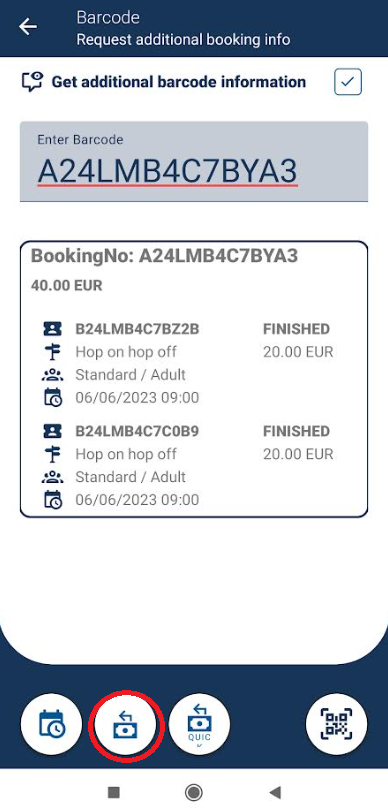Tap the back arrow in header
The image size is (388, 810).
[x=28, y=27]
